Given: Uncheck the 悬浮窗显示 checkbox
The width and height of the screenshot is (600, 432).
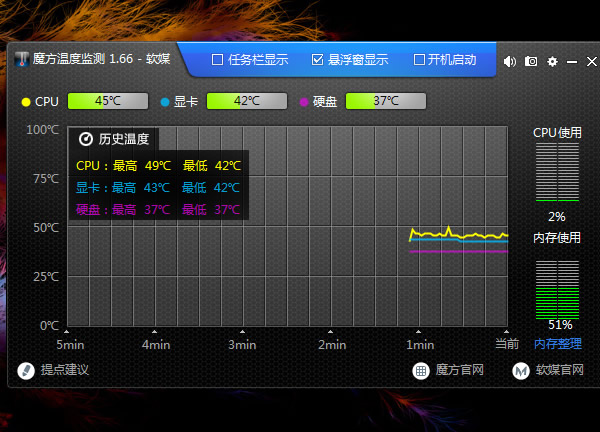Looking at the screenshot, I should 318,60.
